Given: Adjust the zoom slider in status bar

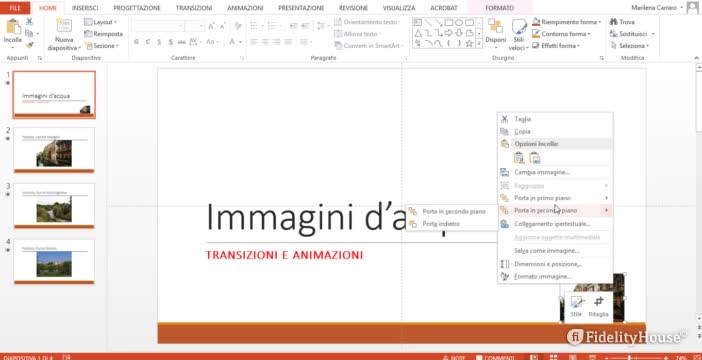Looking at the screenshot, I should tap(630, 357).
